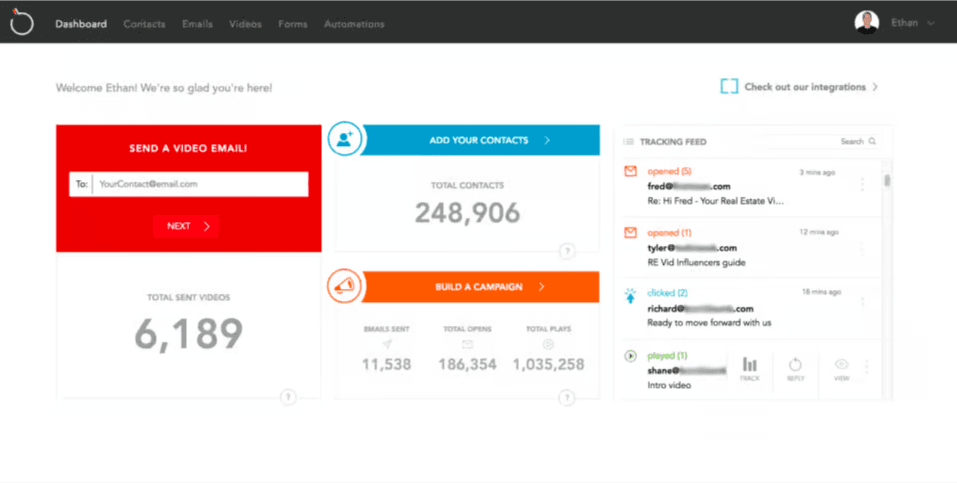Screen dimensions: 957x483
Task: Open options menu for richard's clicked entry
Action: (862, 301)
